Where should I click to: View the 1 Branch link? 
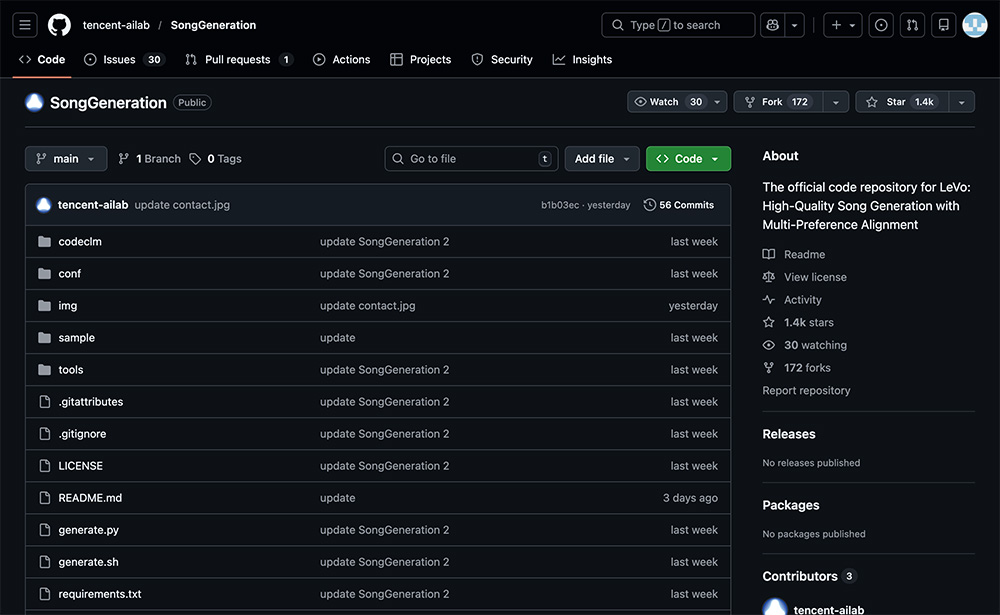tap(150, 159)
